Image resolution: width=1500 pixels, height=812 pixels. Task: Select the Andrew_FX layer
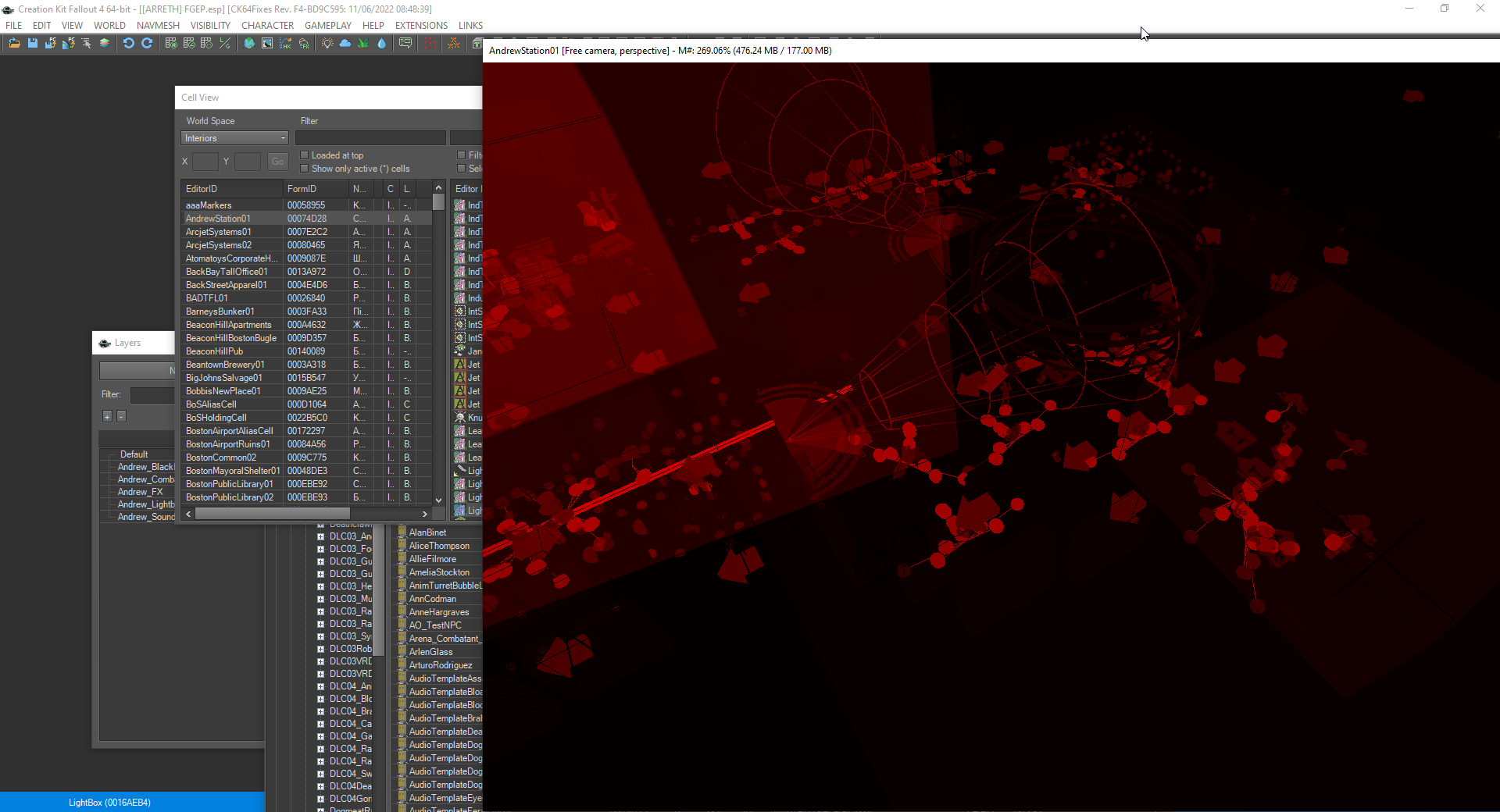141,492
